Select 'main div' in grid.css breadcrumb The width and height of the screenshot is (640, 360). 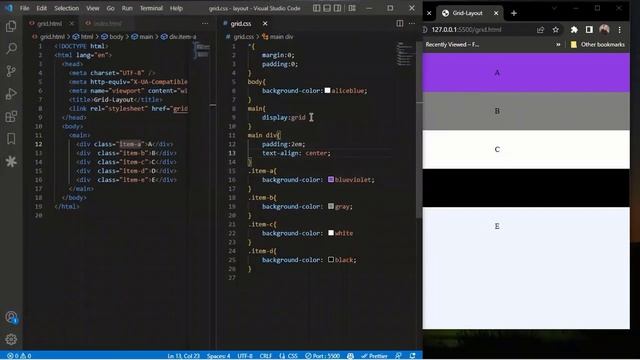click(281, 37)
